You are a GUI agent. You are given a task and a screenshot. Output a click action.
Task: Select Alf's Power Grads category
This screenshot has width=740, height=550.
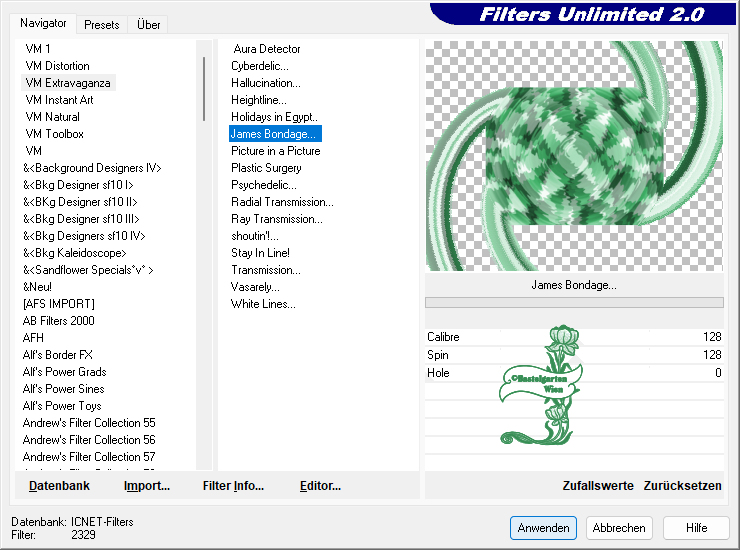[x=64, y=372]
